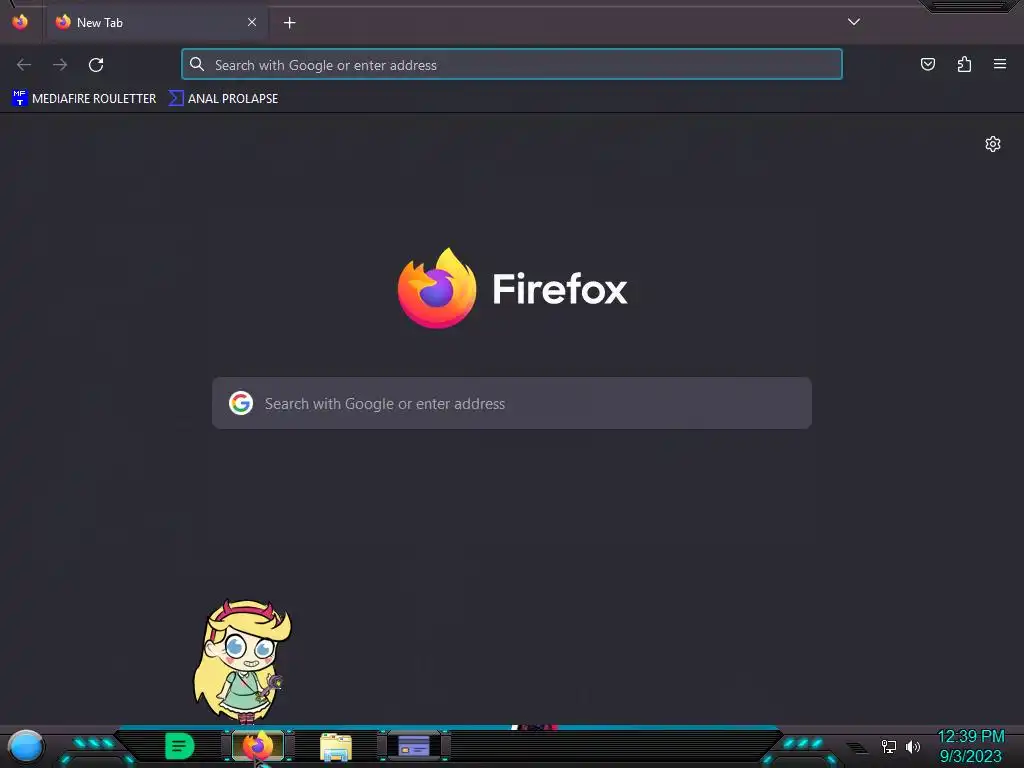Select the New Tab tab
Image resolution: width=1024 pixels, height=768 pixels.
point(156,22)
